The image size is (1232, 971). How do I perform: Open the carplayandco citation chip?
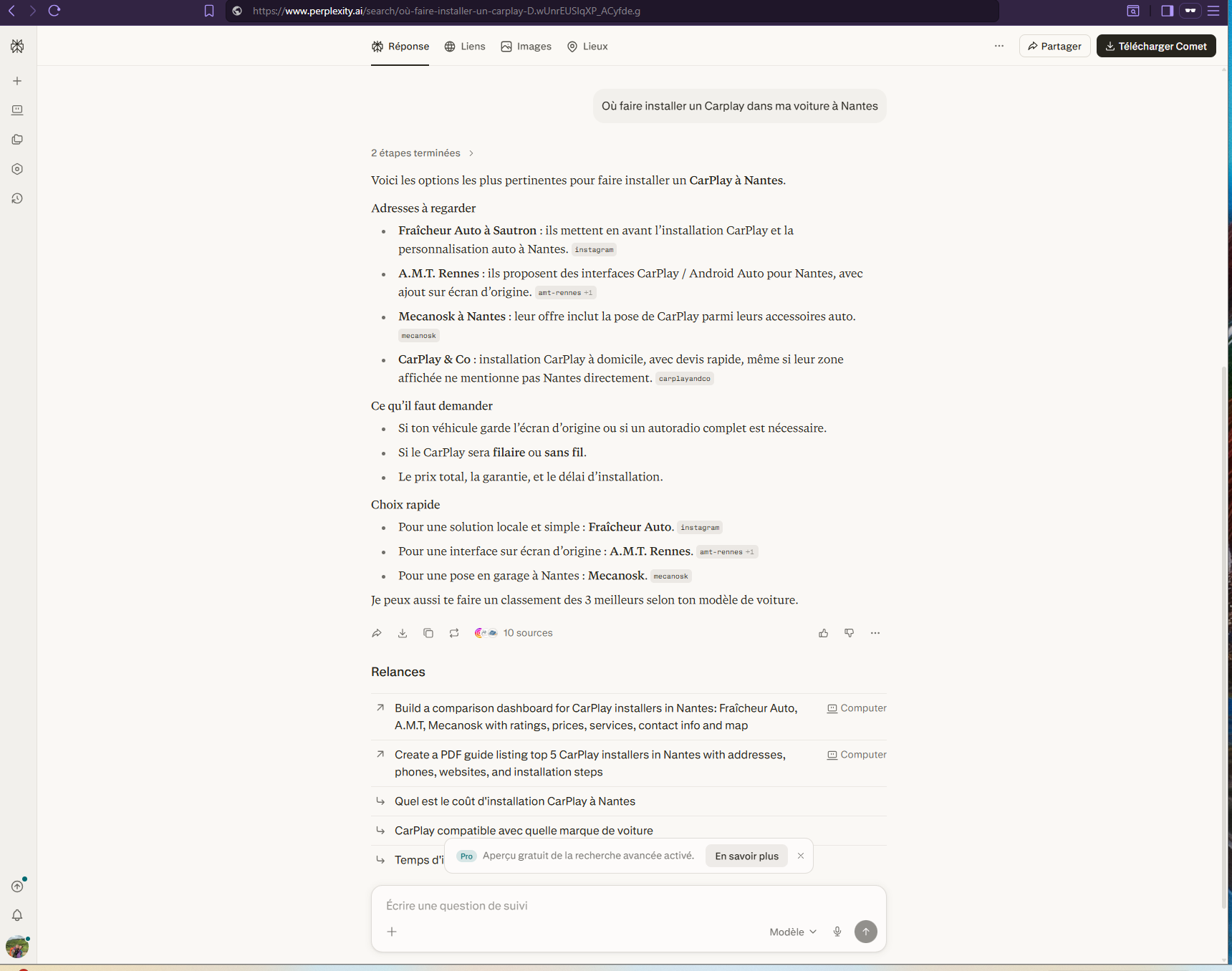(685, 379)
